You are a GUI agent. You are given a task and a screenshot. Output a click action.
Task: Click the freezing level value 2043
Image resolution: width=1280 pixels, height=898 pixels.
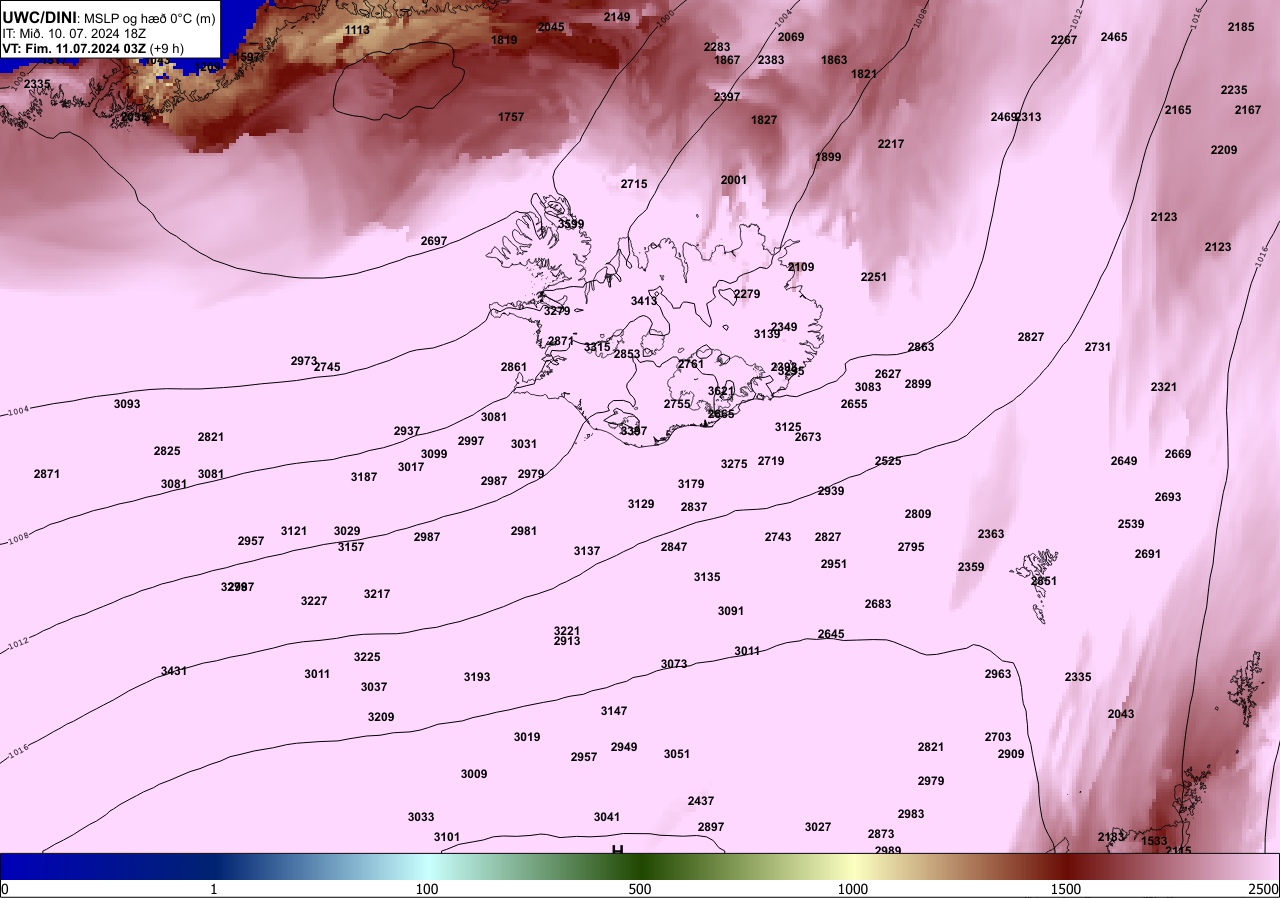click(x=1121, y=714)
